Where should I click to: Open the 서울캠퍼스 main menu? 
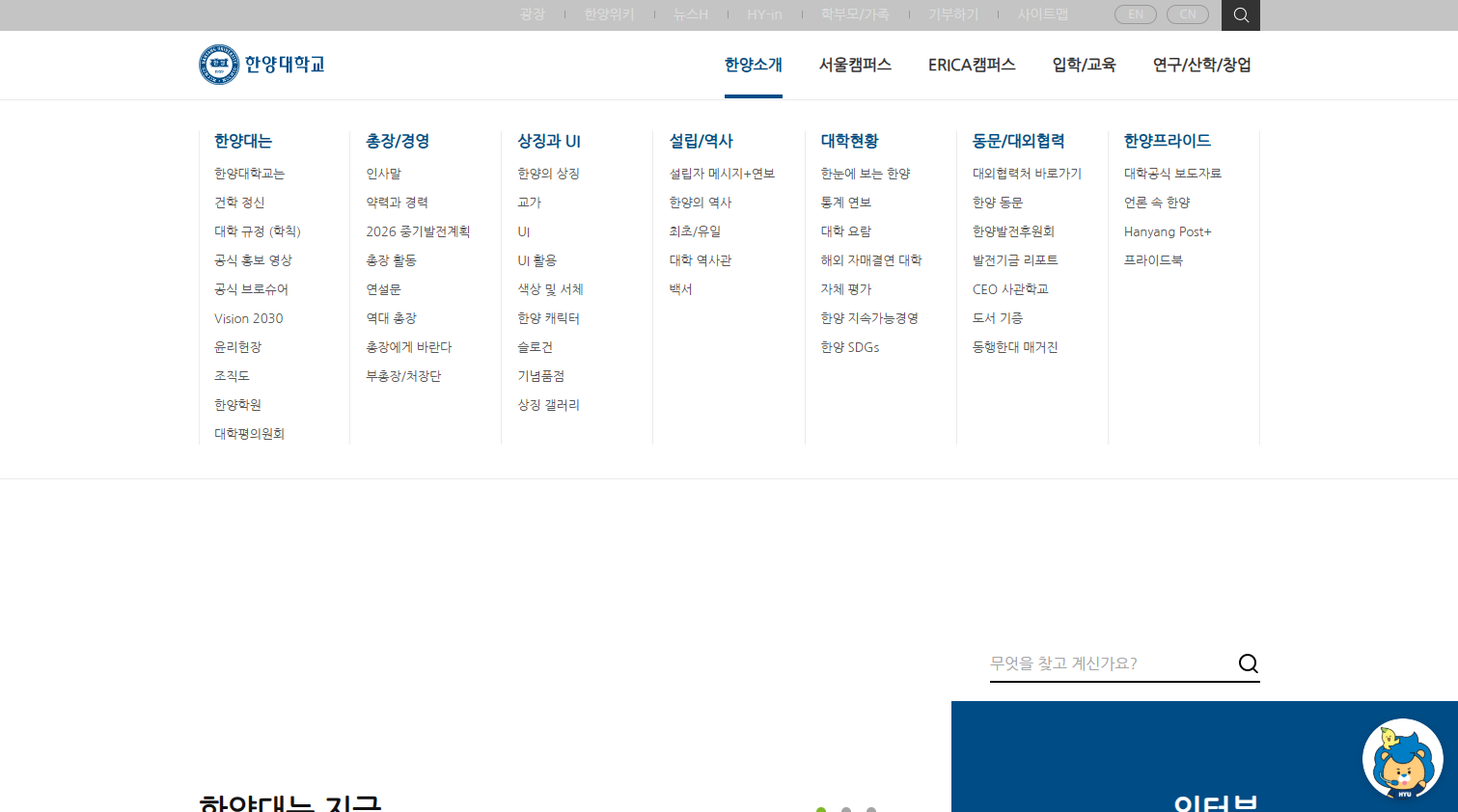point(855,65)
